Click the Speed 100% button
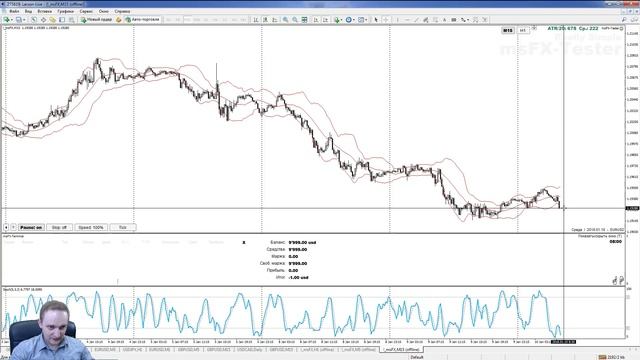Image resolution: width=640 pixels, height=360 pixels. tap(91, 227)
